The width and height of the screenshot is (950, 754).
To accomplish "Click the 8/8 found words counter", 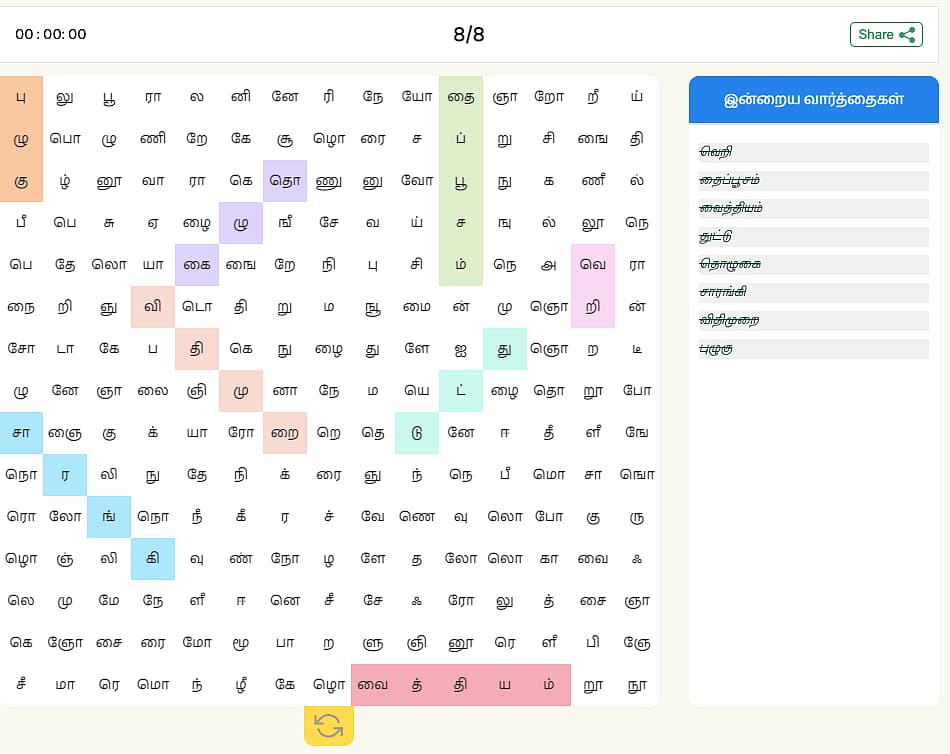I will (468, 34).
